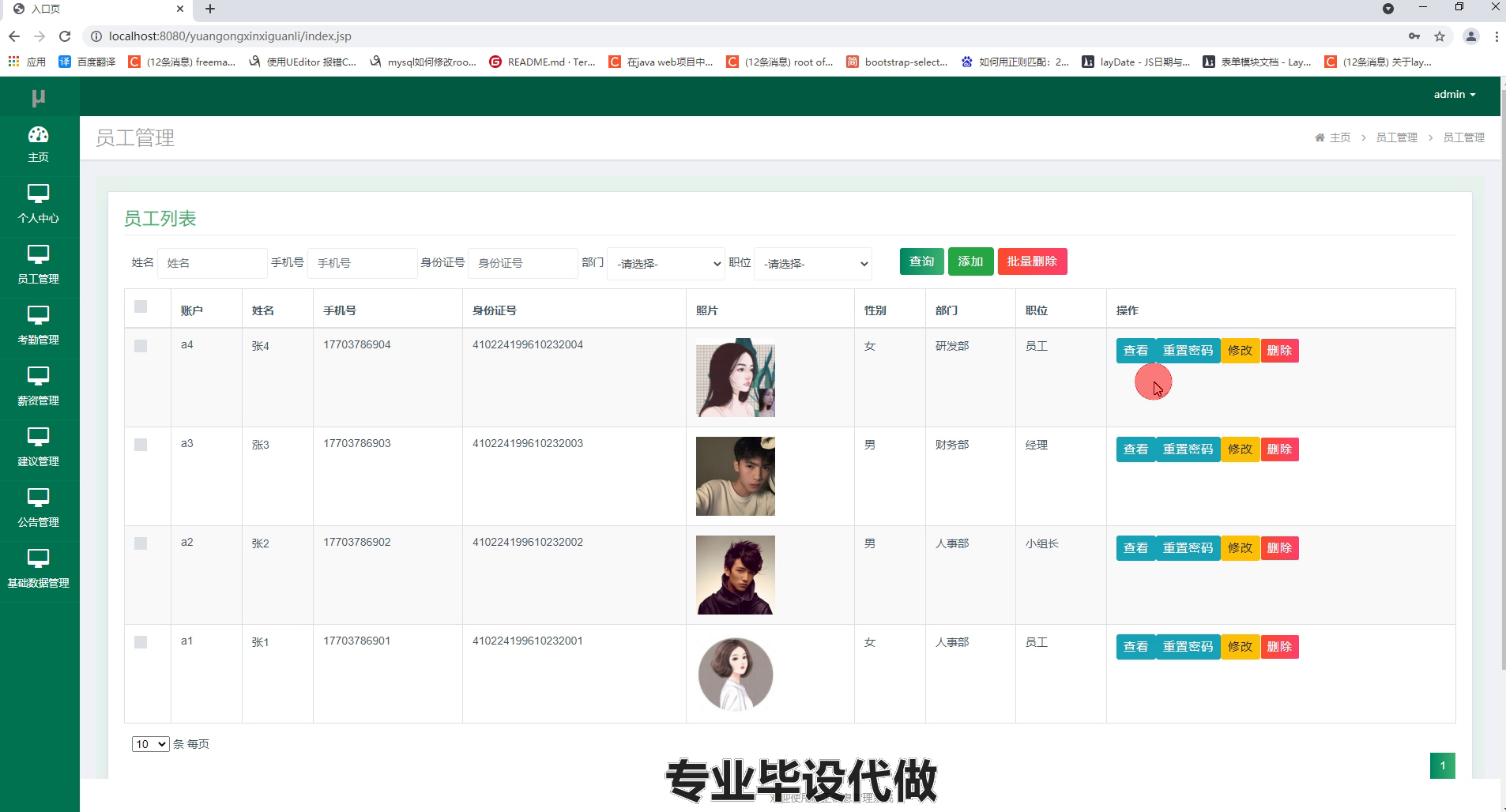The width and height of the screenshot is (1506, 812).
Task: Focus the 手机号 search input
Action: (x=362, y=263)
